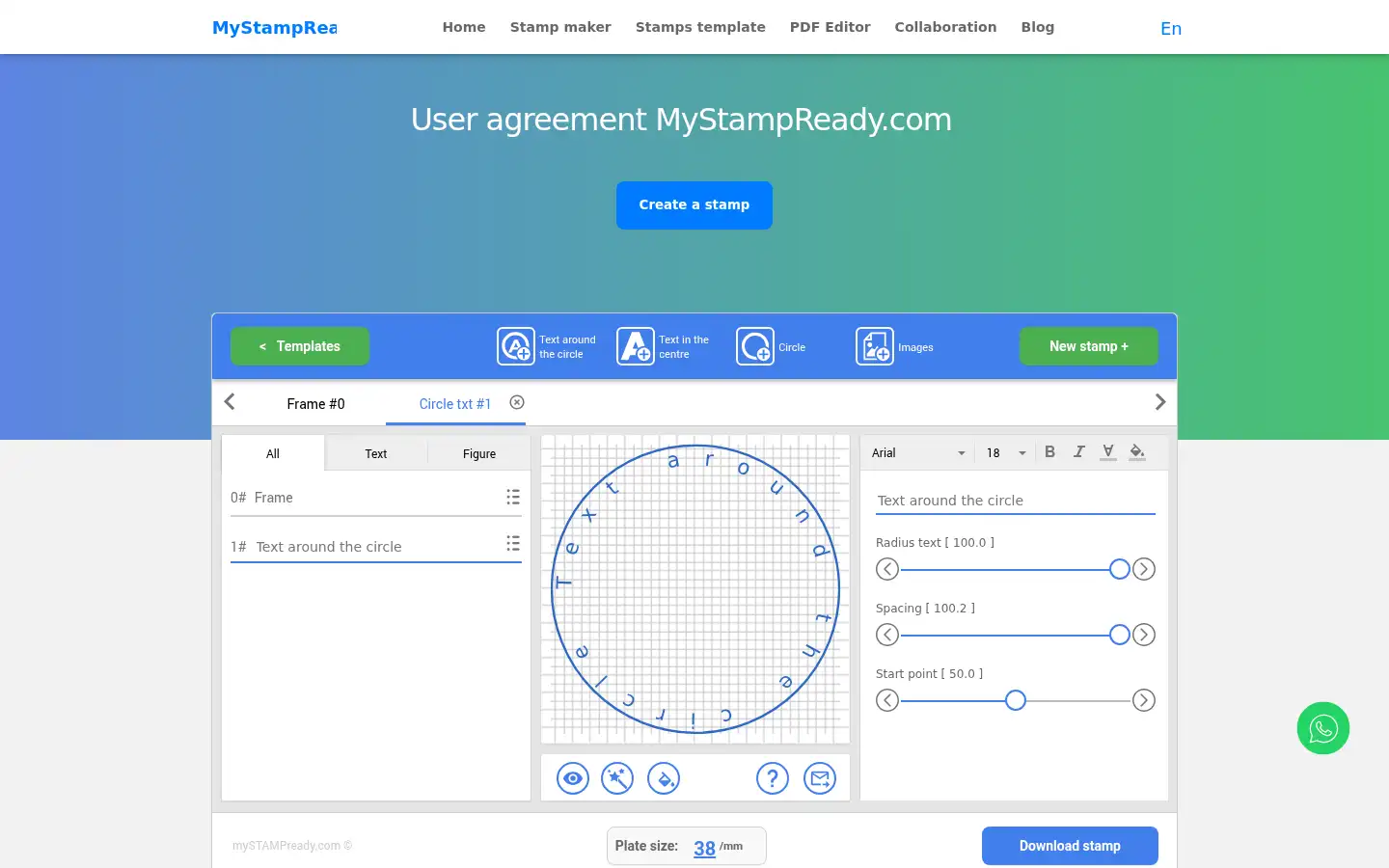1389x868 pixels.
Task: Decrease Start point with left arrow
Action: pos(887,700)
